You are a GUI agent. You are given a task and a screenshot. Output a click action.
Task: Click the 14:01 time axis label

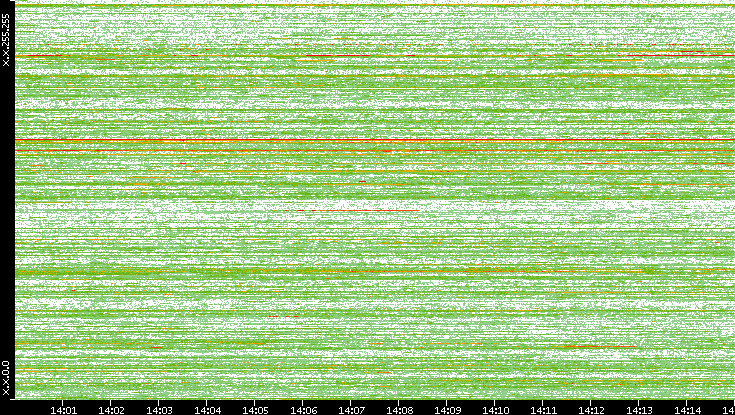(63, 410)
